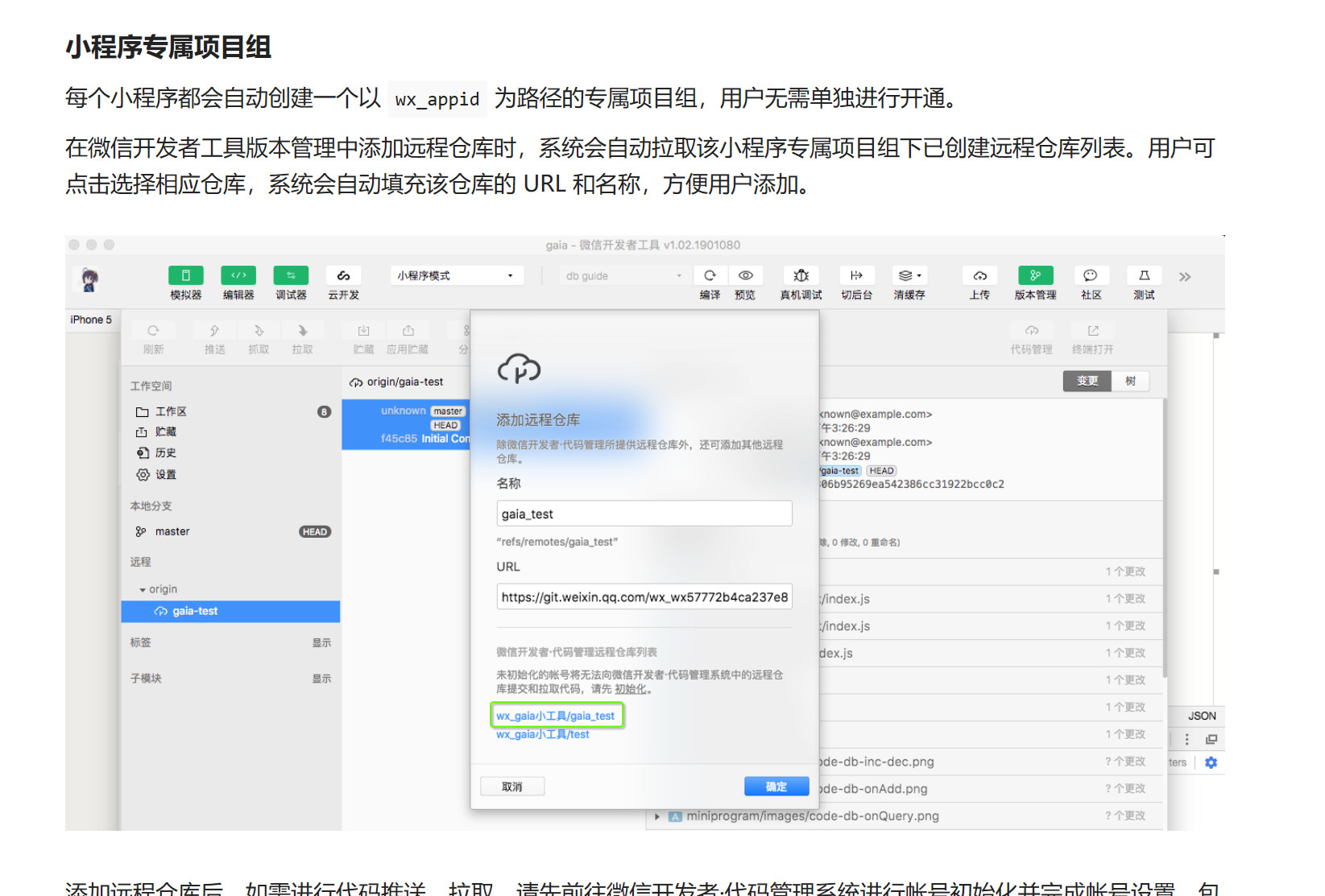
Task: Click the 终端打开 open-in-terminal icon
Action: [x=1093, y=331]
